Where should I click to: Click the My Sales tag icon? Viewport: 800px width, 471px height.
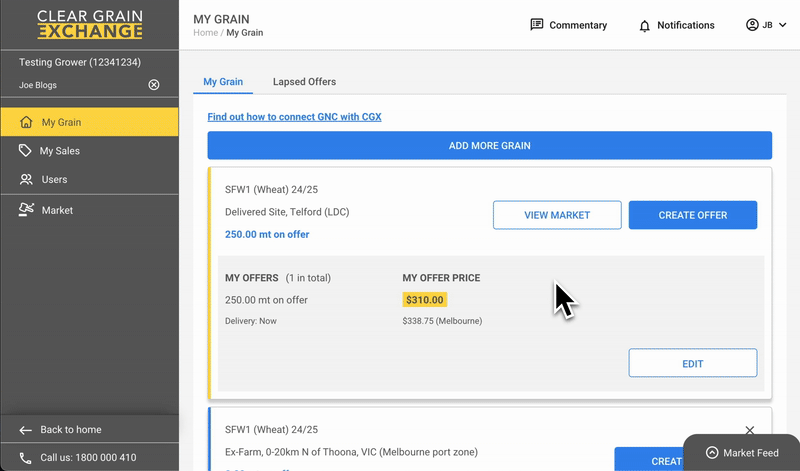(x=25, y=151)
